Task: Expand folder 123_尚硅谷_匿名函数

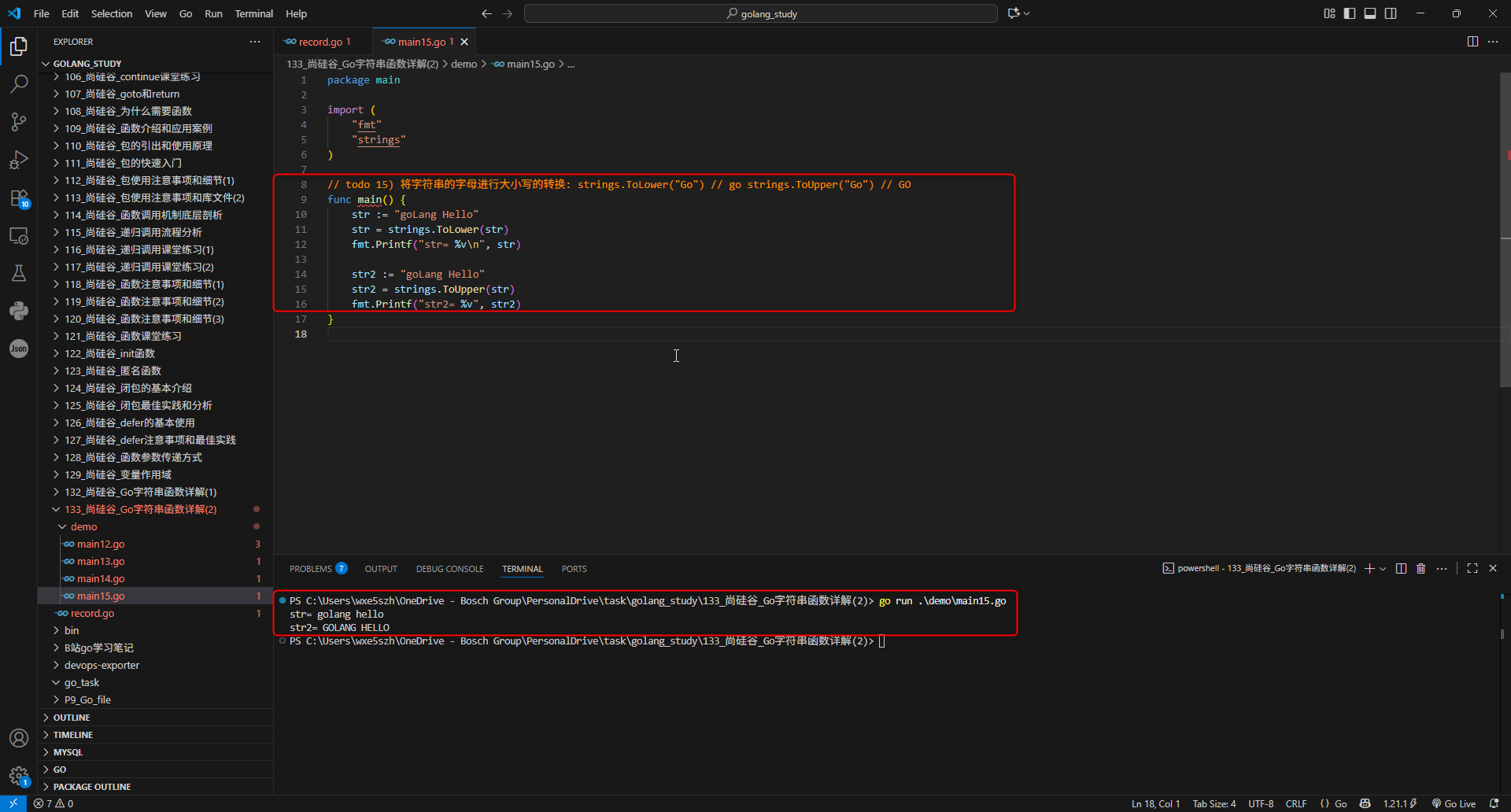Action: click(155, 371)
